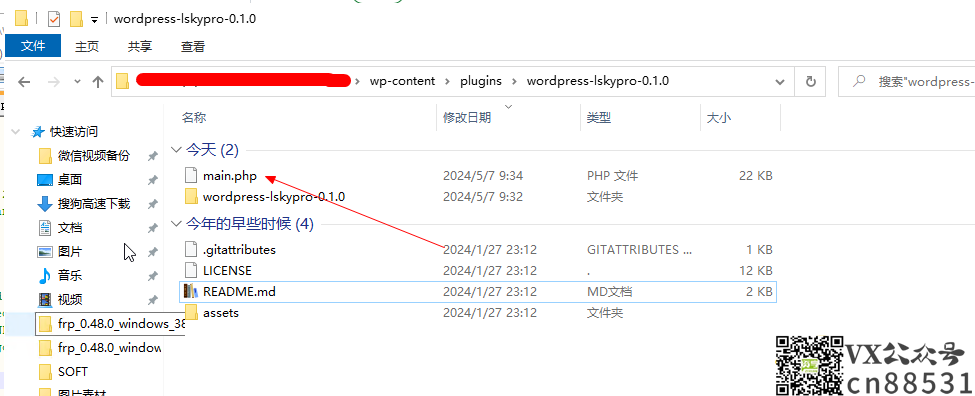Click the README.md file name

(239, 292)
